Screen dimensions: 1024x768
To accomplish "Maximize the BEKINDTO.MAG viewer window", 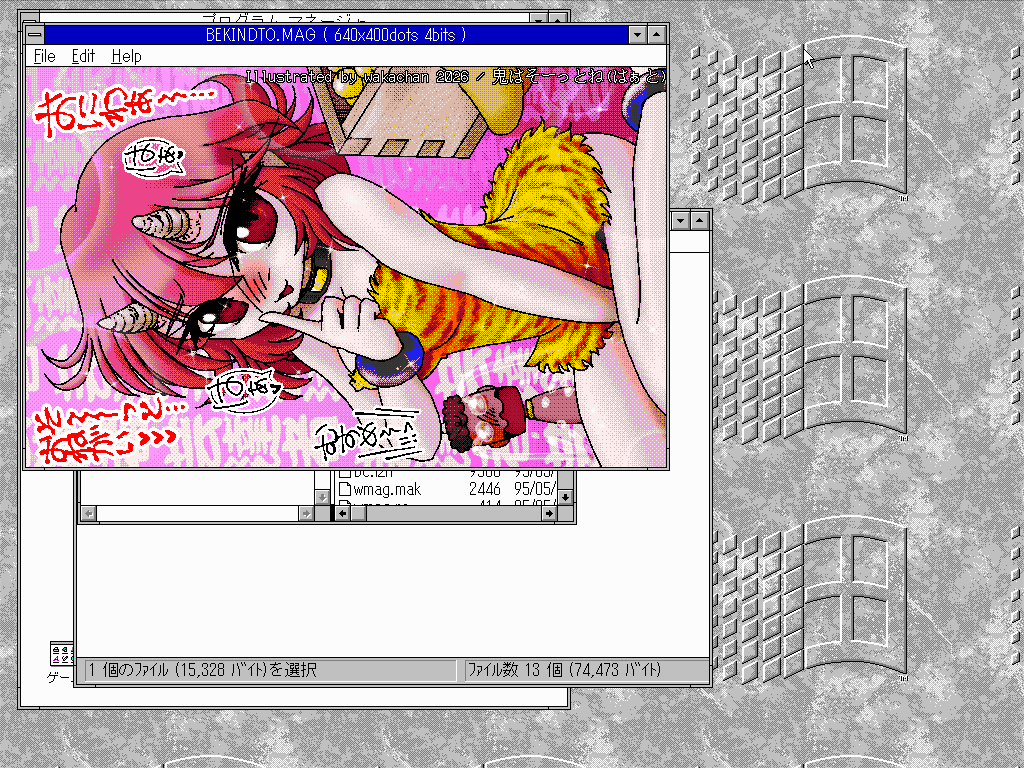I will 657,35.
